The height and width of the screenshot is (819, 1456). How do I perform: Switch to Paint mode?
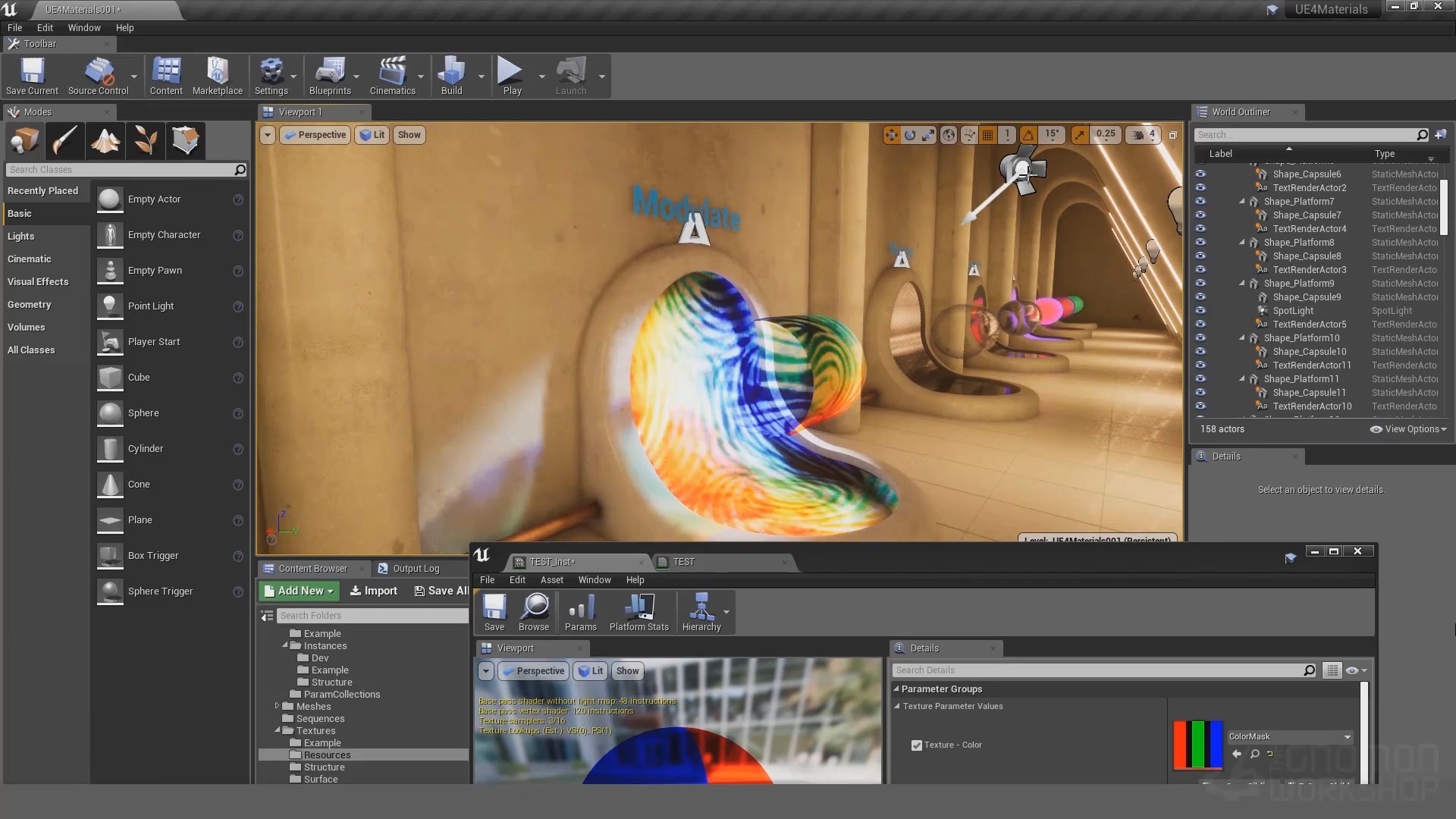click(65, 140)
